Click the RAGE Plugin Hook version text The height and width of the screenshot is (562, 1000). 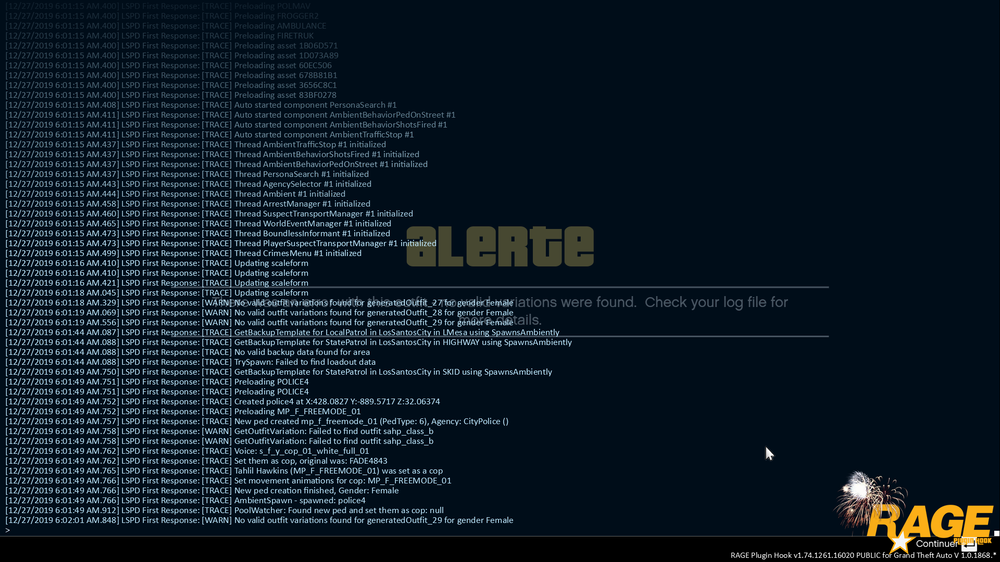(862, 555)
